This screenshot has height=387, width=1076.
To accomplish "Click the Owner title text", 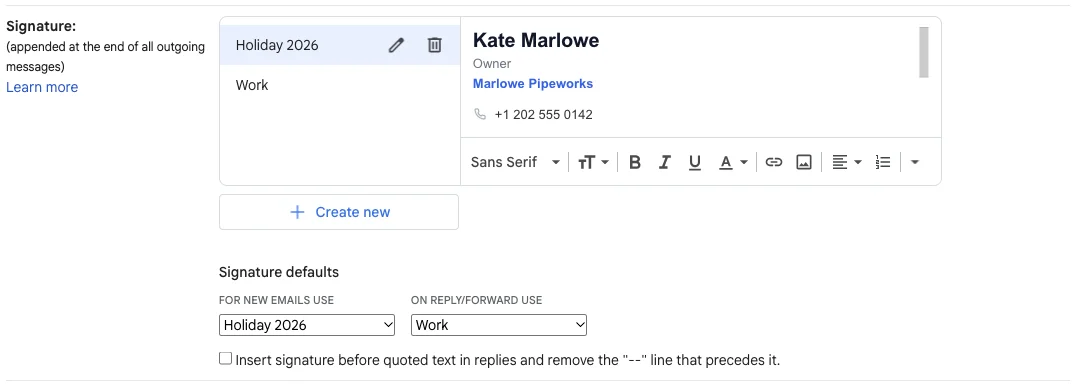I will pos(492,64).
